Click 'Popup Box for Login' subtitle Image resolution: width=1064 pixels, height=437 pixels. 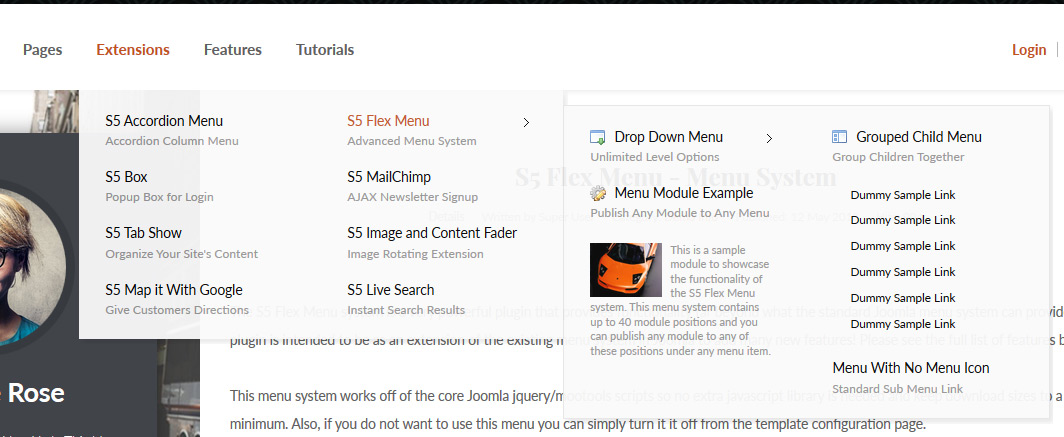[x=159, y=197]
